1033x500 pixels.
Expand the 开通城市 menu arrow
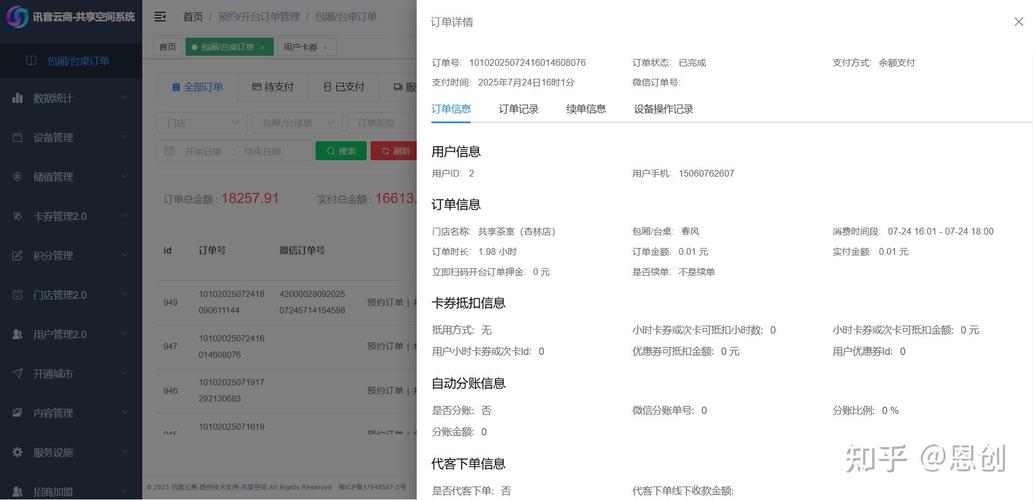[125, 374]
